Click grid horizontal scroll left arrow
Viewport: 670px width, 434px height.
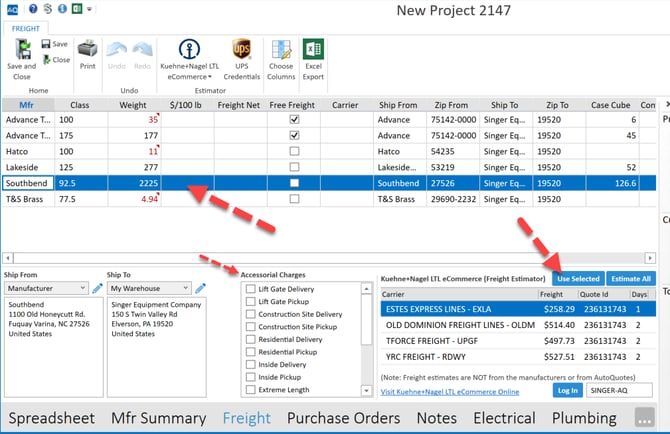tap(8, 258)
